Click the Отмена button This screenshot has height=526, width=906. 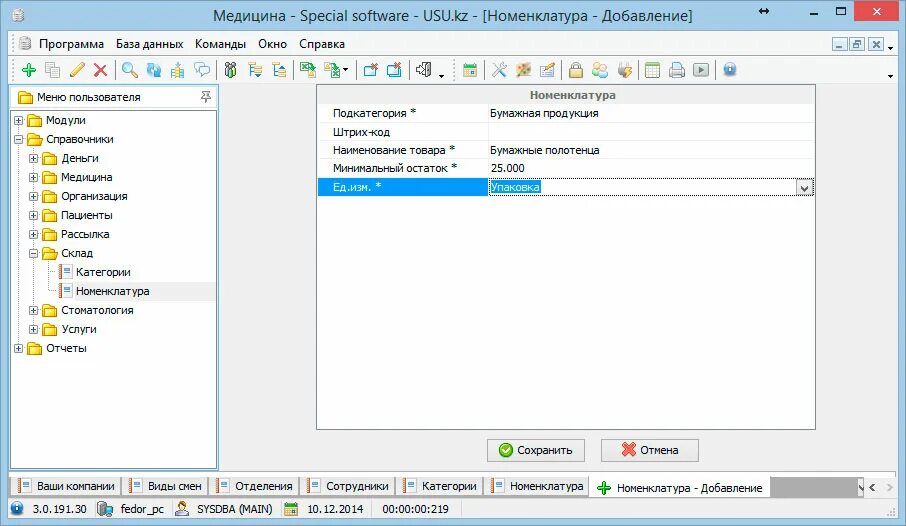click(649, 450)
